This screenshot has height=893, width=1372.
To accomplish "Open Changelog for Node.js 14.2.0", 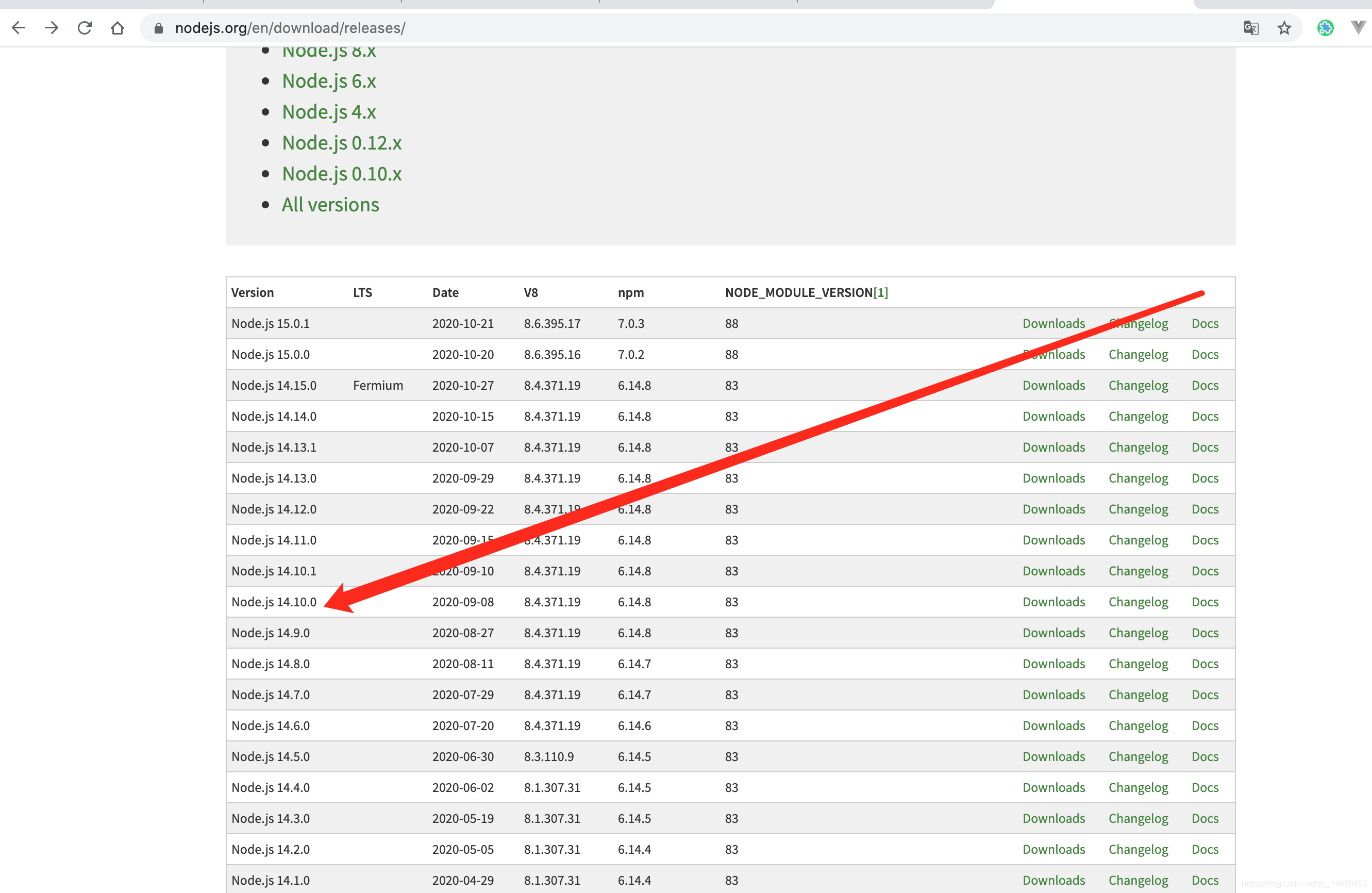I will point(1138,850).
